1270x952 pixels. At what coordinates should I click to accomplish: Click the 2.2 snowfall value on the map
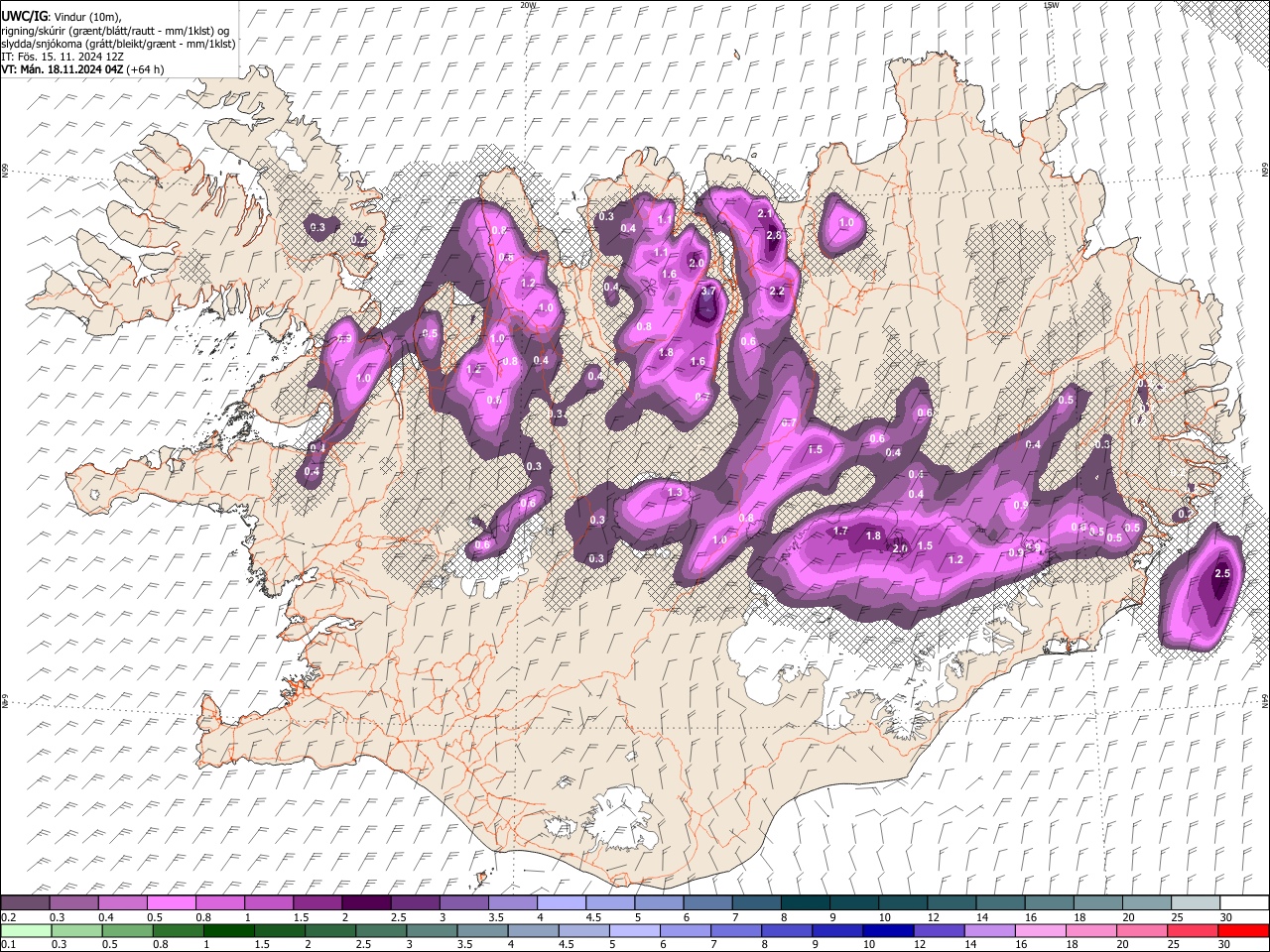(x=777, y=292)
